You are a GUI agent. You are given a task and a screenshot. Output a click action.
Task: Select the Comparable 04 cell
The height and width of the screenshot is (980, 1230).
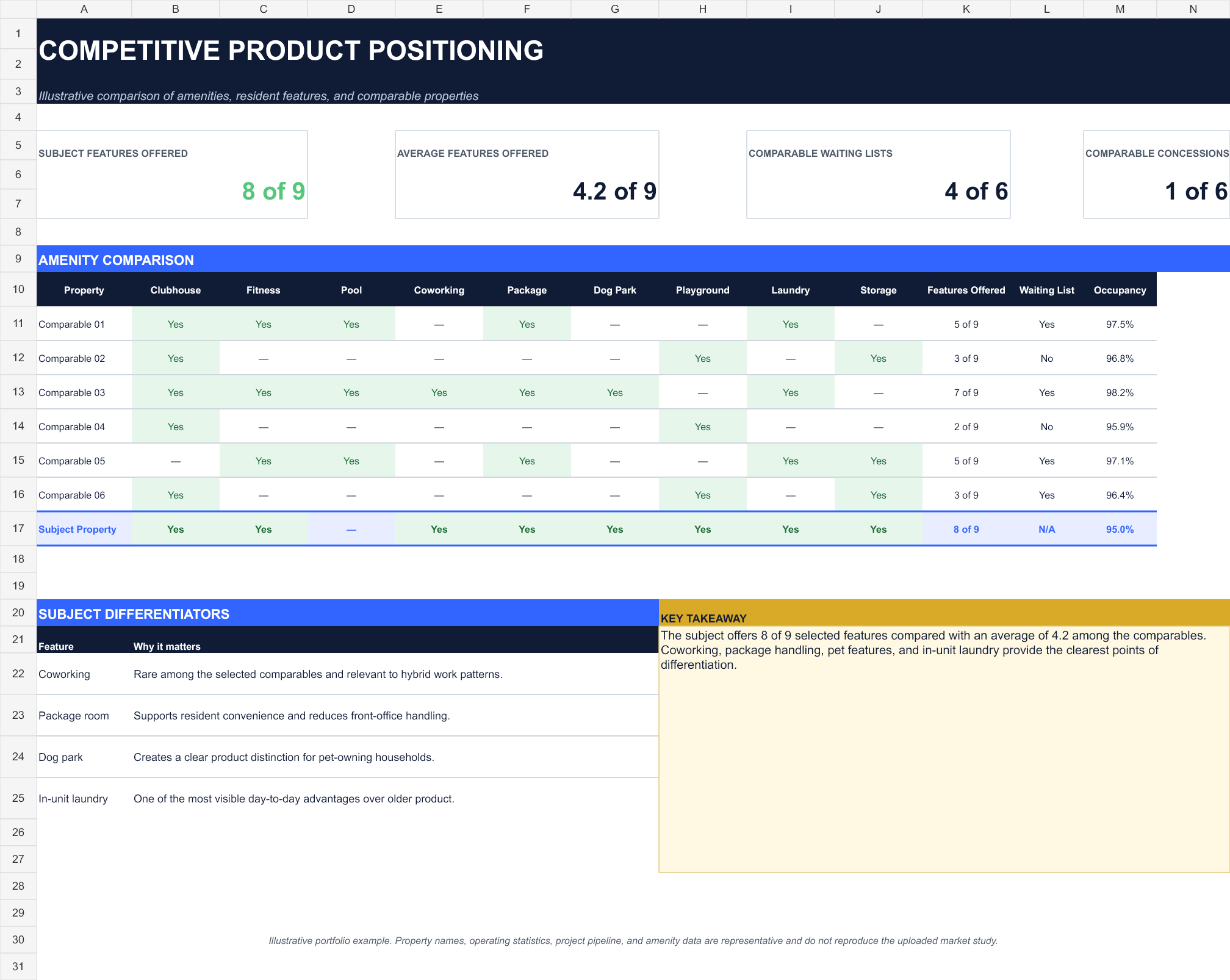click(84, 426)
